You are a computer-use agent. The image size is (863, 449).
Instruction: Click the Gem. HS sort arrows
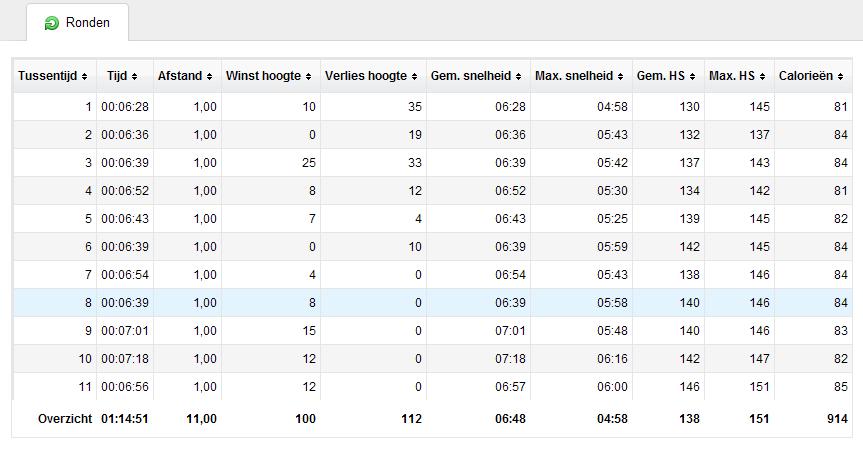coord(692,76)
